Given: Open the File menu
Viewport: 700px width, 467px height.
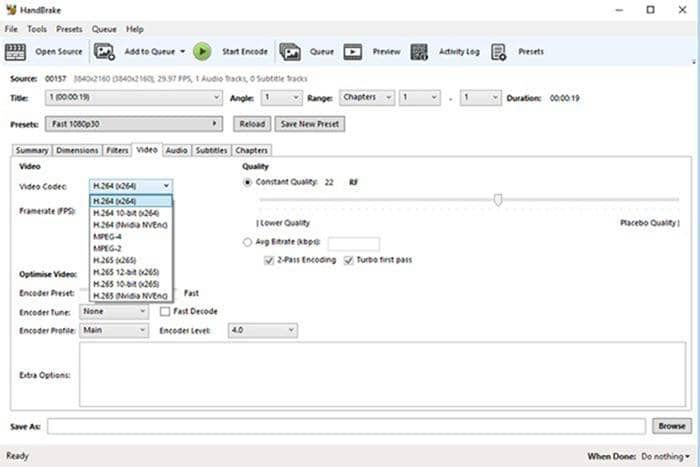Looking at the screenshot, I should [11, 29].
